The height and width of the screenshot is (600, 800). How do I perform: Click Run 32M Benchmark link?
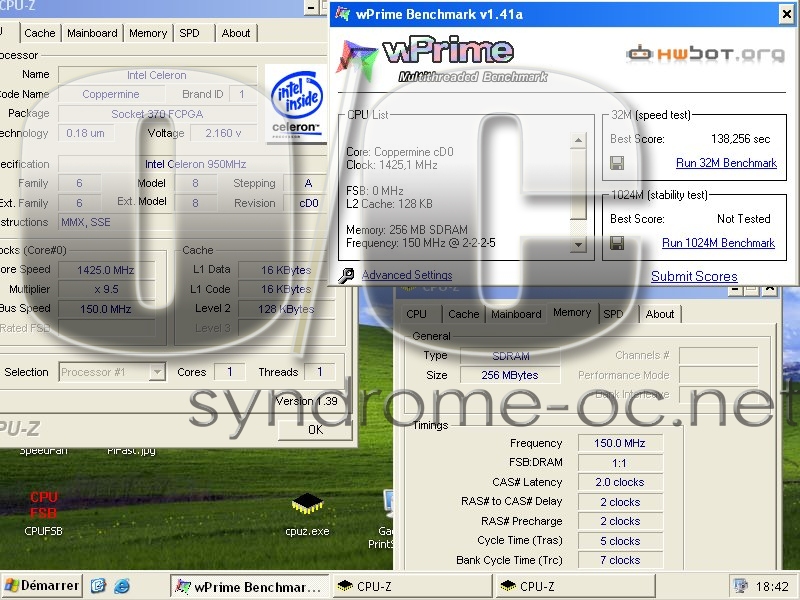[x=726, y=163]
